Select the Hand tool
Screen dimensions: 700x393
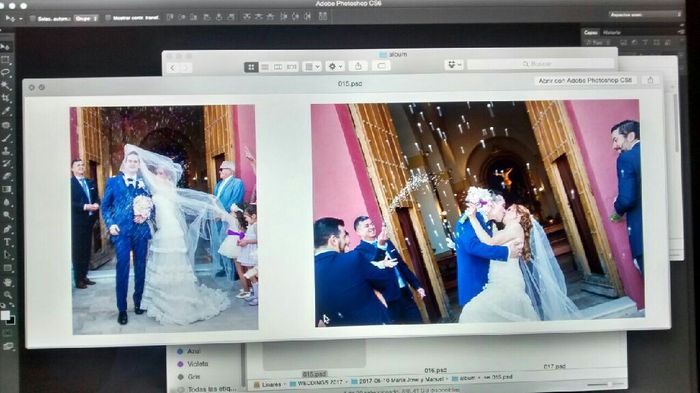8,282
